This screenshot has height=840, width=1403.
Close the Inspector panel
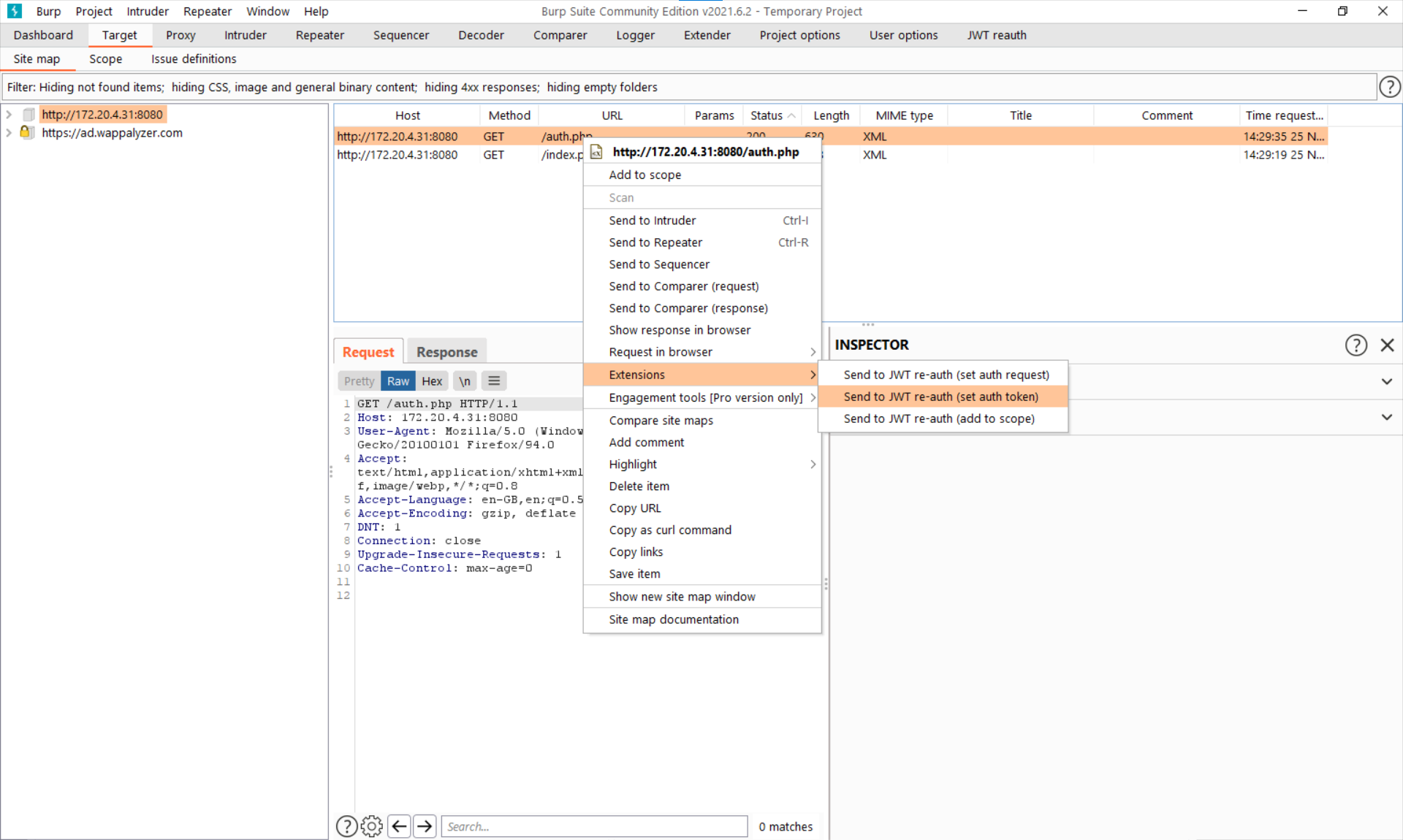(1387, 345)
